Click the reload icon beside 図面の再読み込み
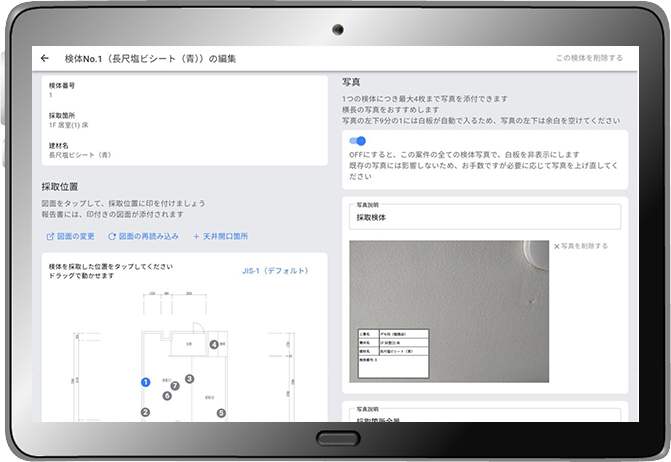Image resolution: width=671 pixels, height=462 pixels. point(112,237)
